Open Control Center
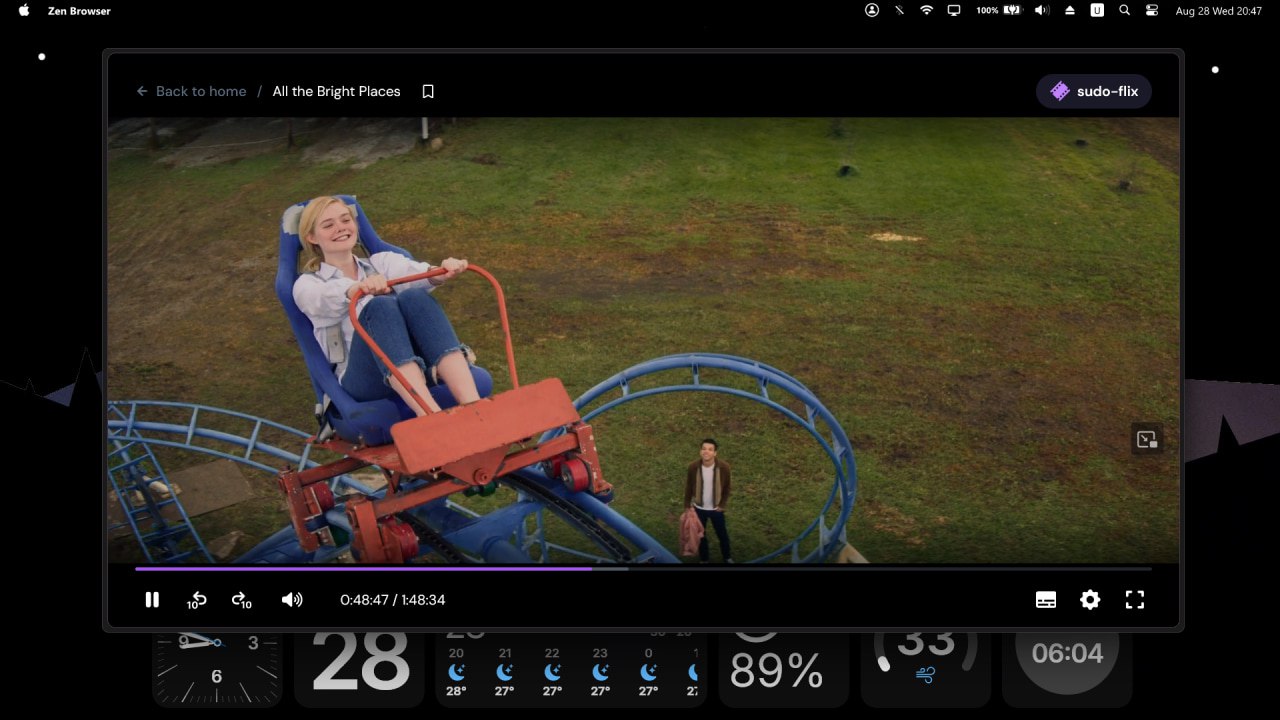1280x720 pixels. 1152,10
